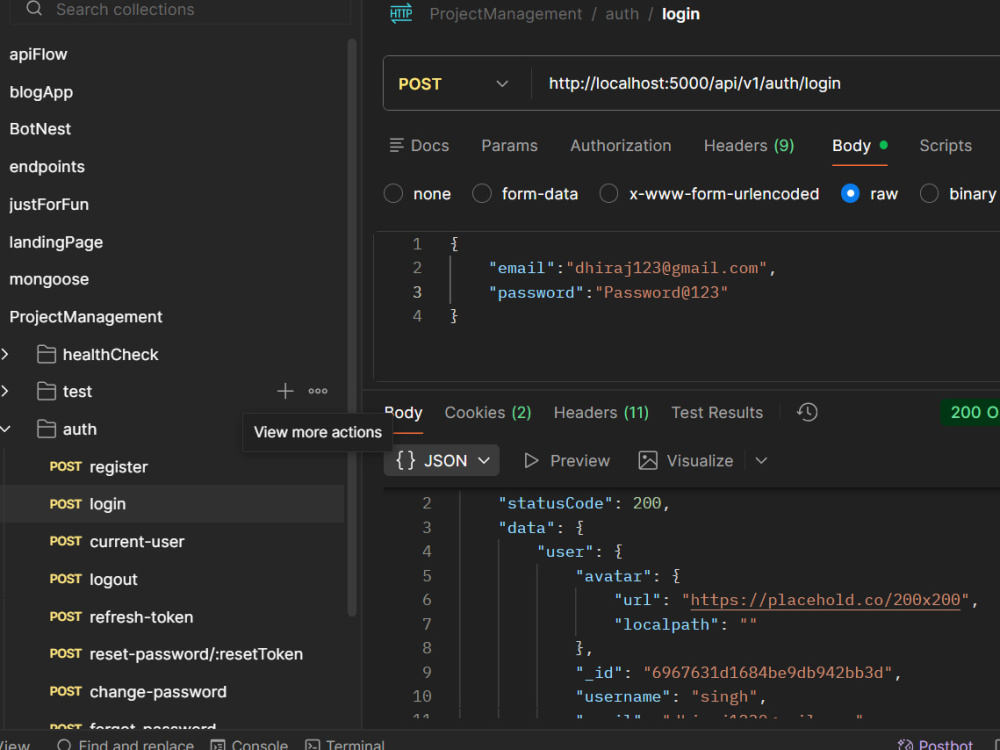Open the Docs tab
The width and height of the screenshot is (1000, 750).
[x=420, y=145]
